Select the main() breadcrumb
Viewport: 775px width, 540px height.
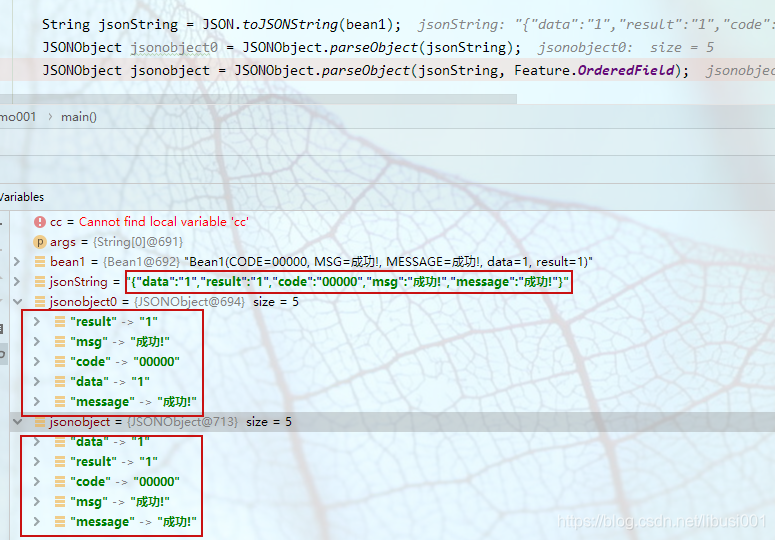(79, 117)
